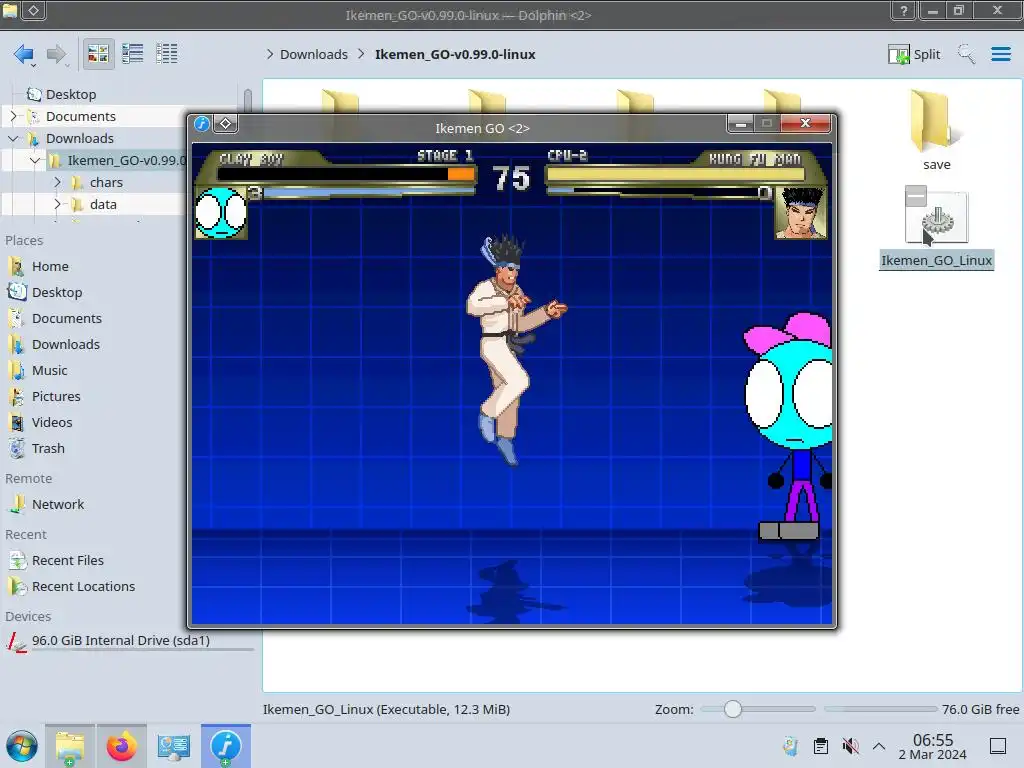Collapse Ikemen_GO-v0.99.0 tree node
The width and height of the screenshot is (1024, 768).
click(35, 160)
